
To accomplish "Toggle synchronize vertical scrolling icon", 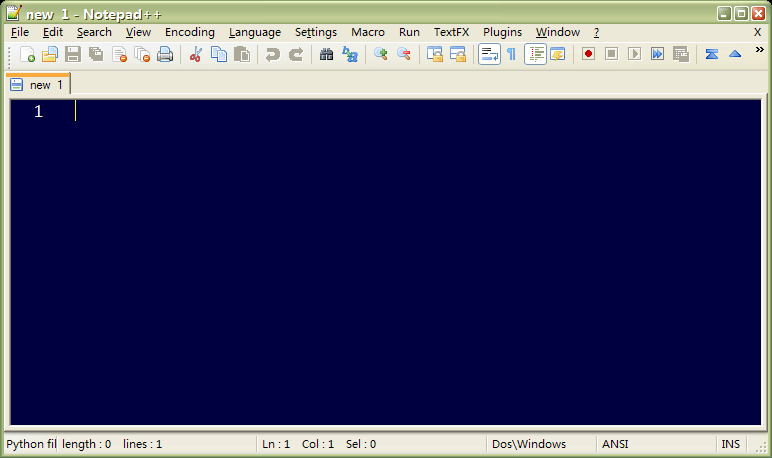I will (x=434, y=54).
